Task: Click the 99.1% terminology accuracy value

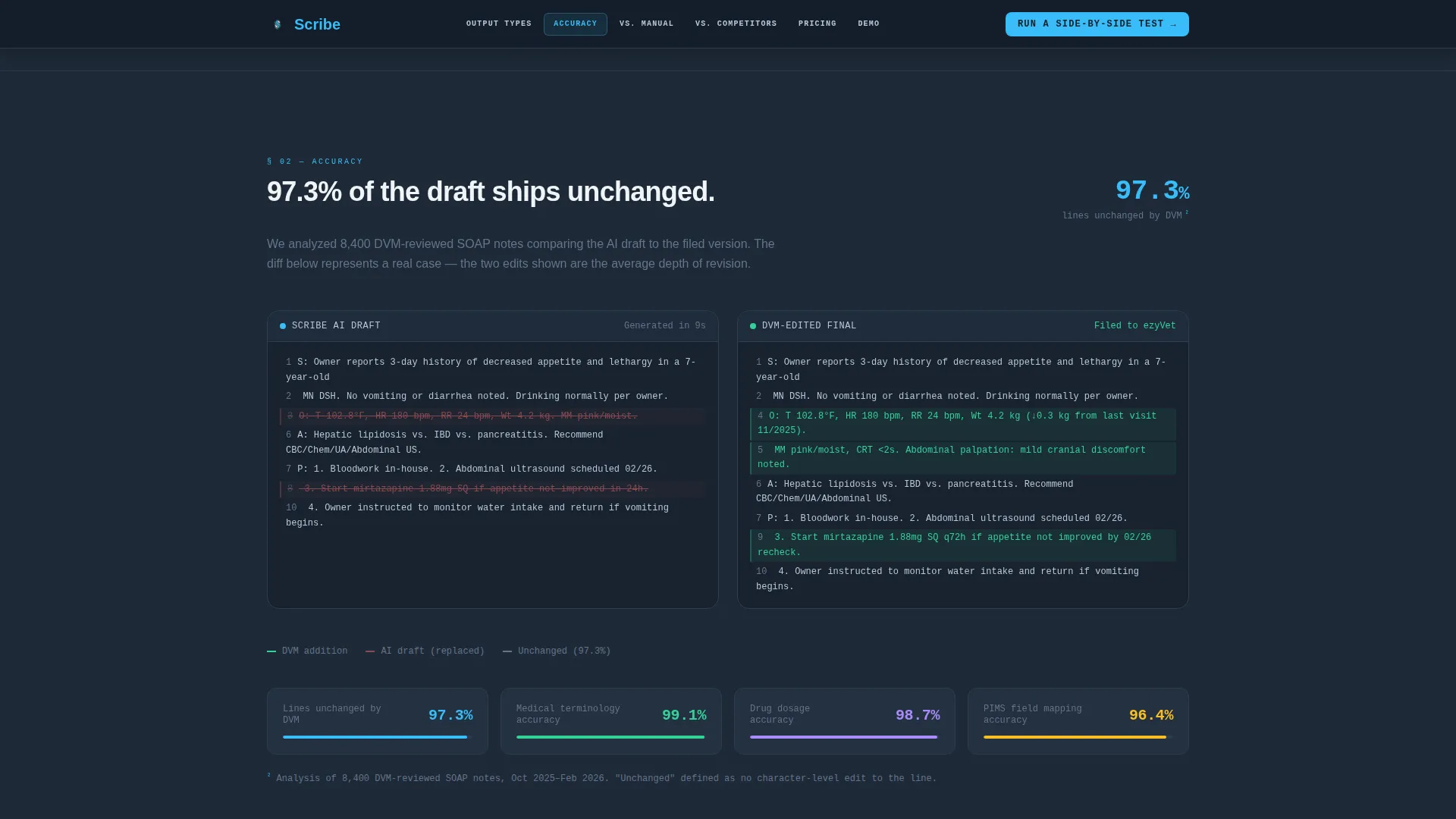Action: [684, 715]
